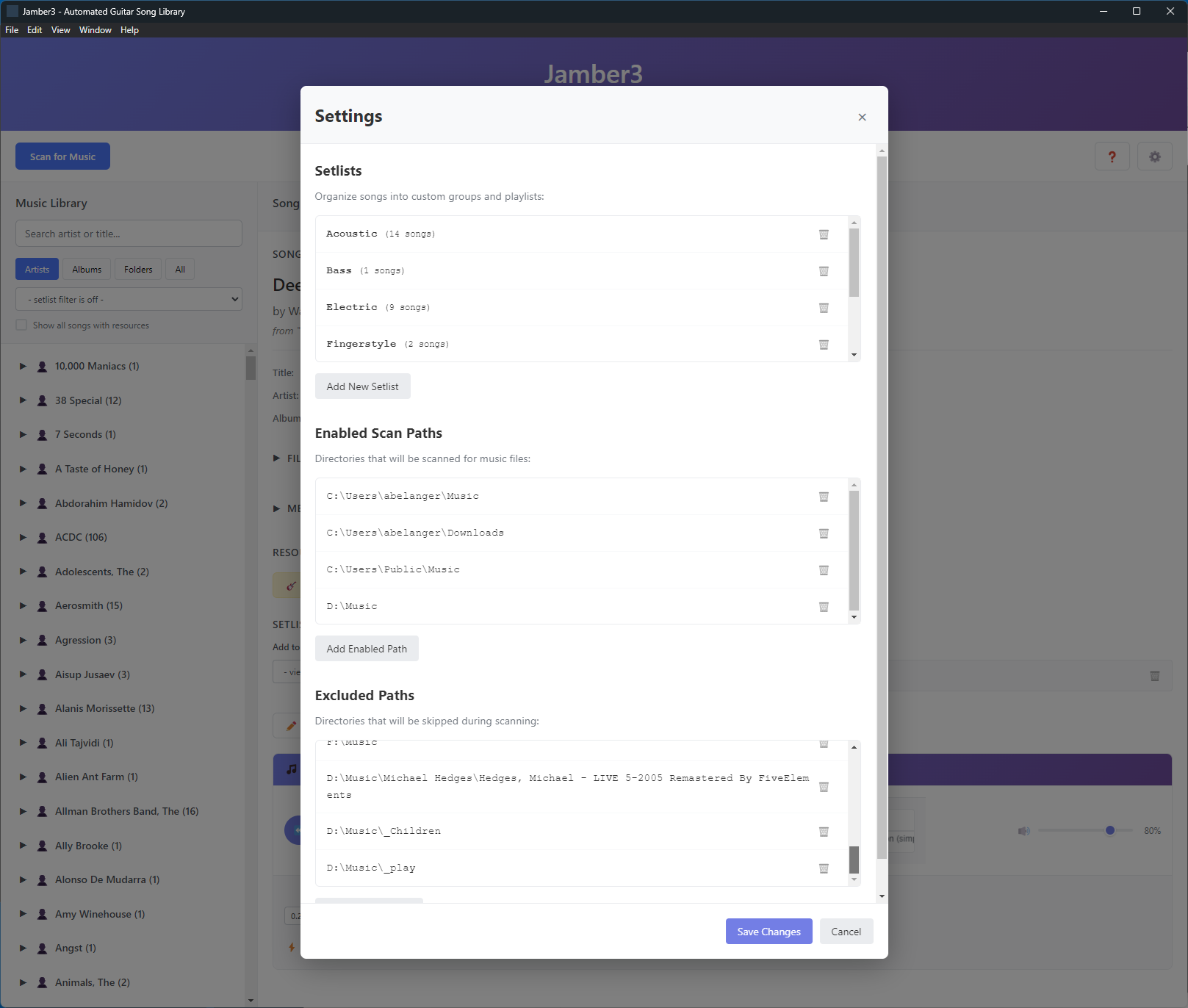Screen dimensions: 1188x1008
Task: Select the Amy Winehouse (1) artist row
Action: pyautogui.click(x=122, y=914)
